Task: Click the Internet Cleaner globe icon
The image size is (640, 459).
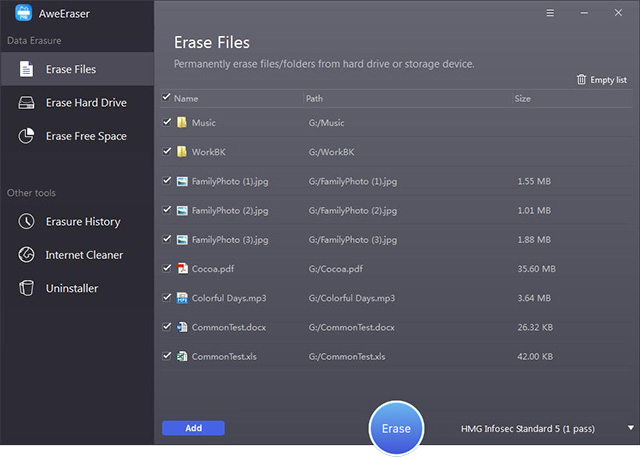Action: coord(26,255)
